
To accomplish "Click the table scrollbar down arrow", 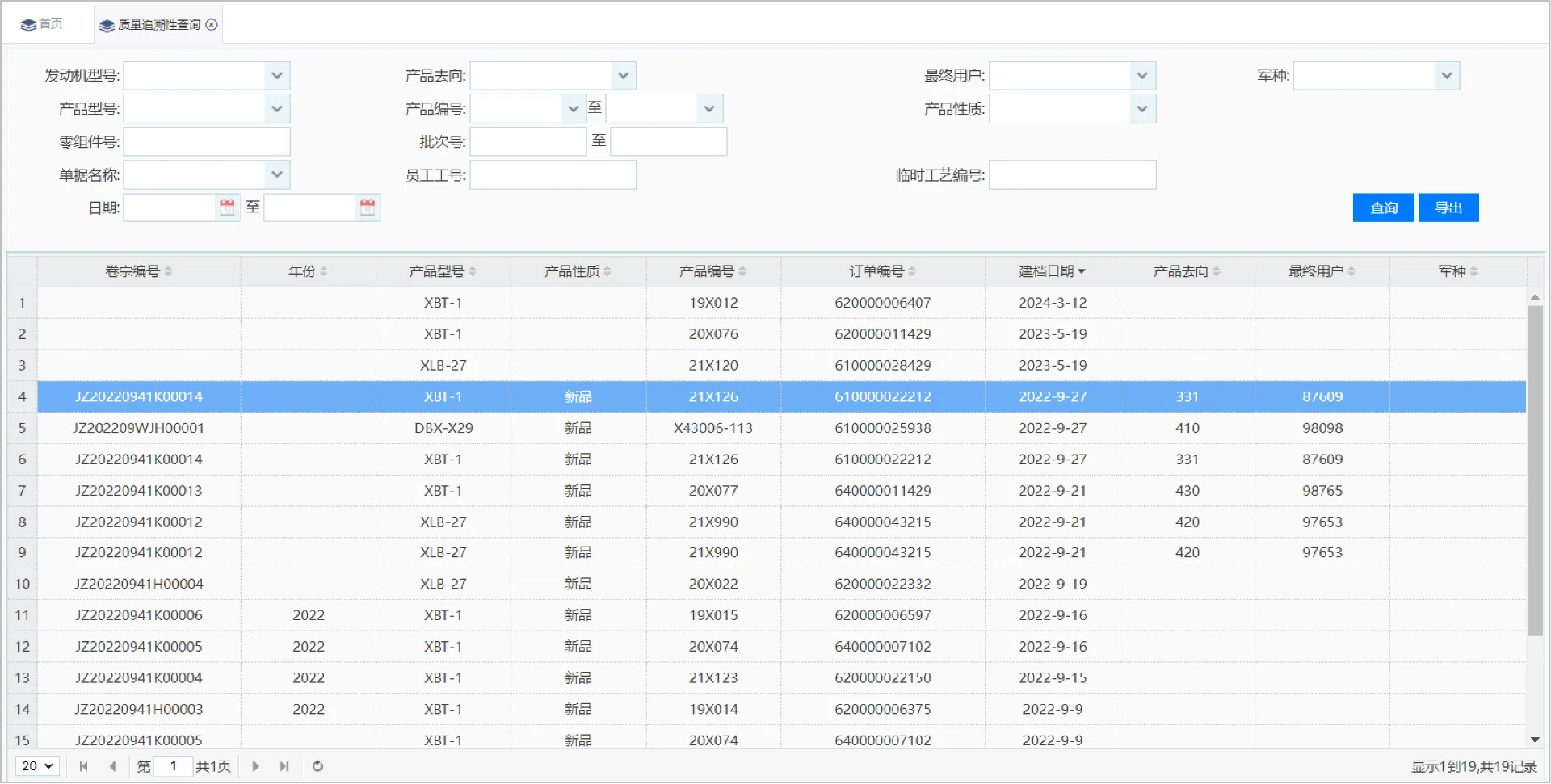I will pyautogui.click(x=1535, y=740).
